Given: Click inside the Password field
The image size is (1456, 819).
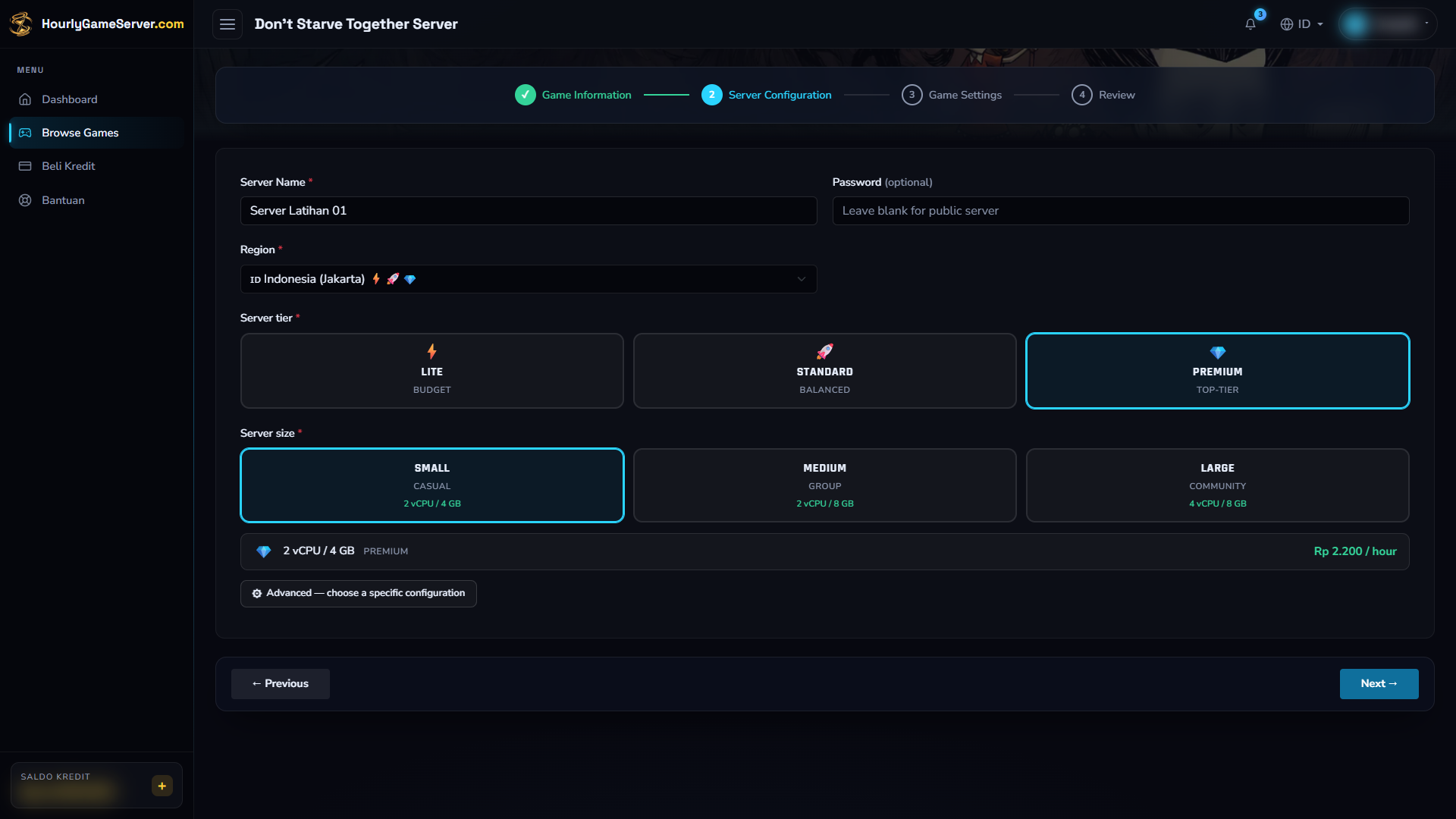Looking at the screenshot, I should coord(1121,211).
